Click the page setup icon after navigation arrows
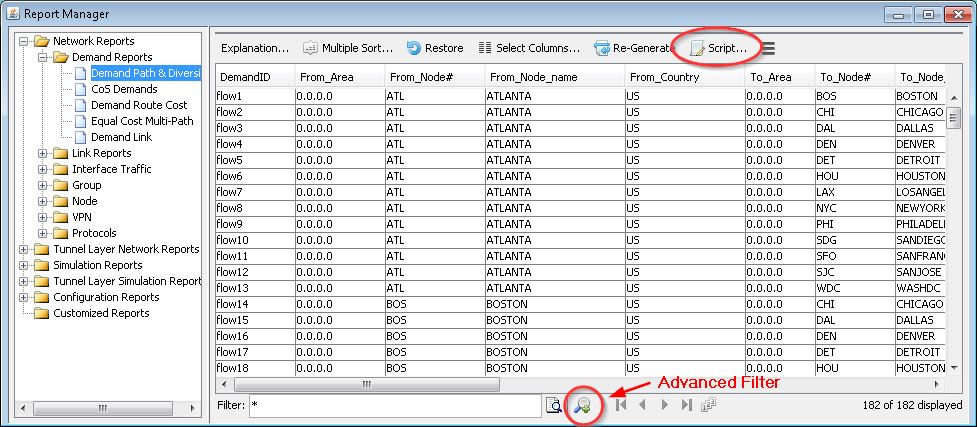 click(708, 405)
